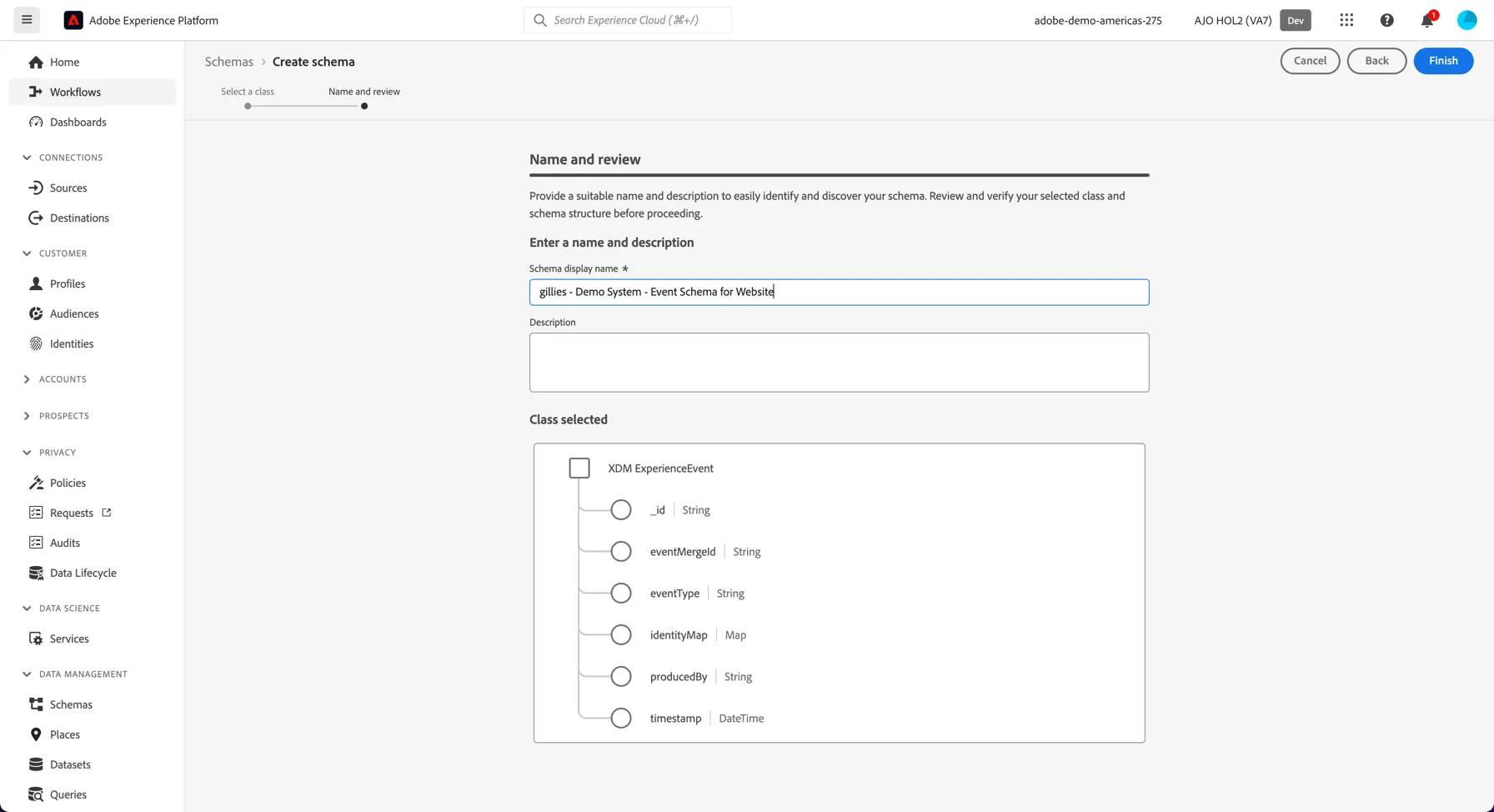Select the XDM ExperienceEvent class checkbox
The image size is (1494, 812).
(x=579, y=468)
